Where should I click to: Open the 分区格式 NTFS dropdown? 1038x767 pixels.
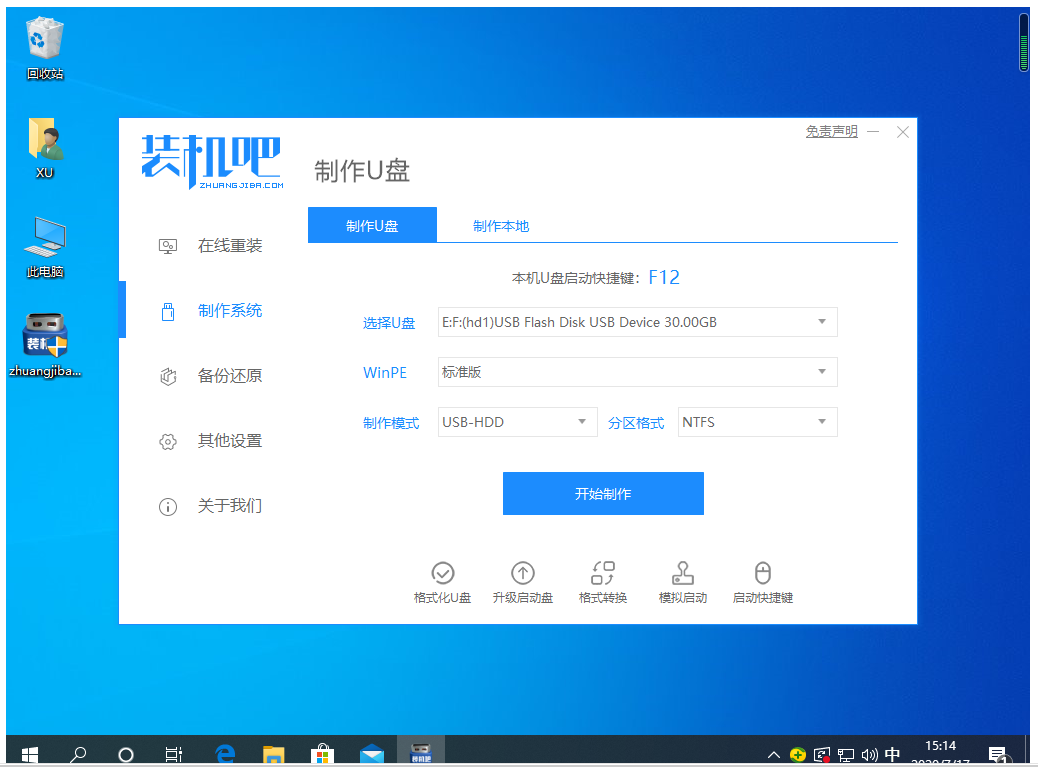coord(757,421)
